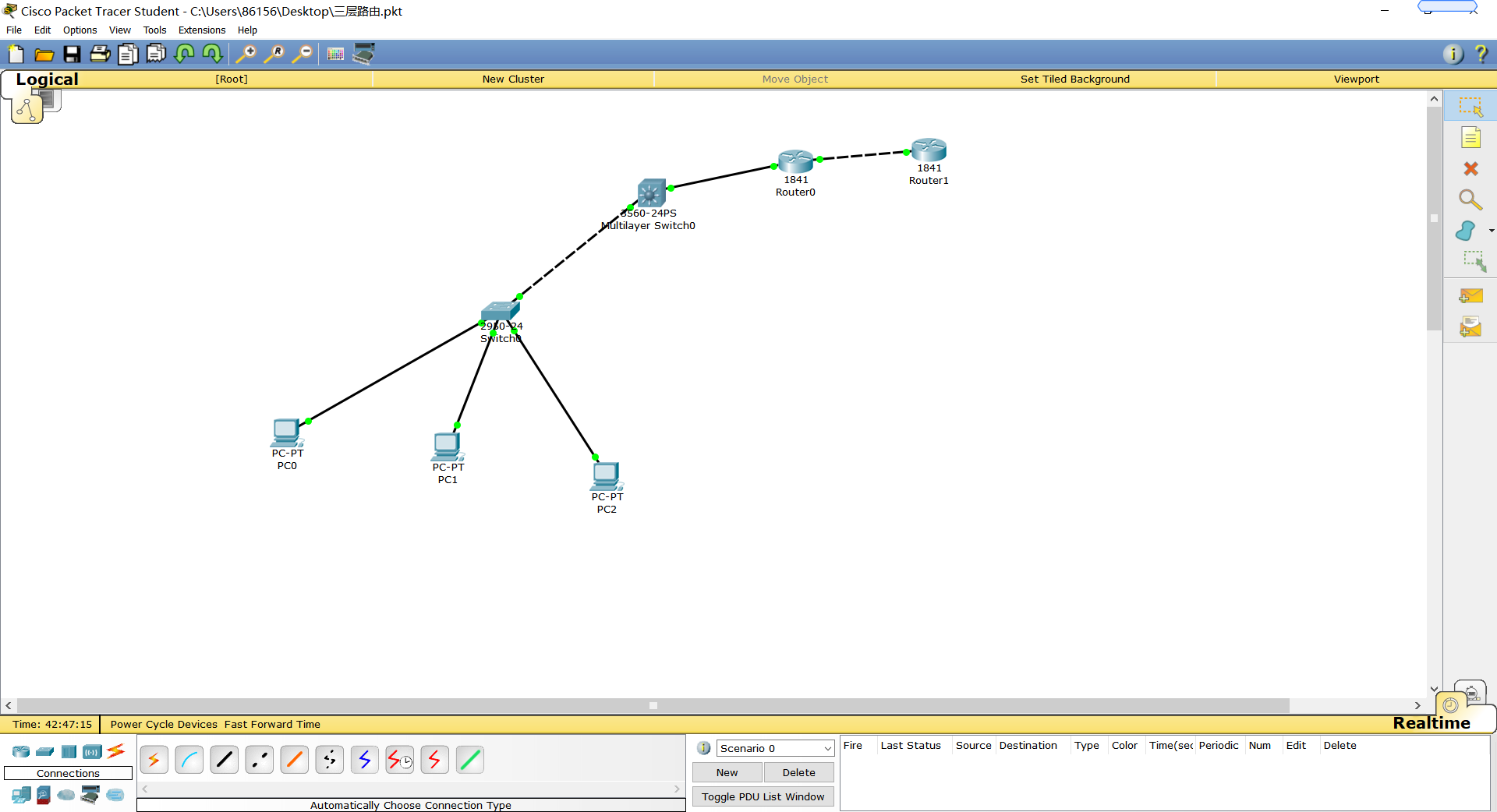Select the Delete tool (red X)
This screenshot has height=812, width=1497.
pos(1470,169)
